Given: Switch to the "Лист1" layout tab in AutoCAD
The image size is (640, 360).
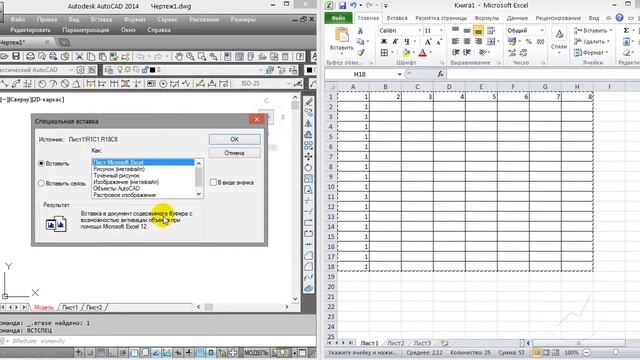Looking at the screenshot, I should (70, 307).
